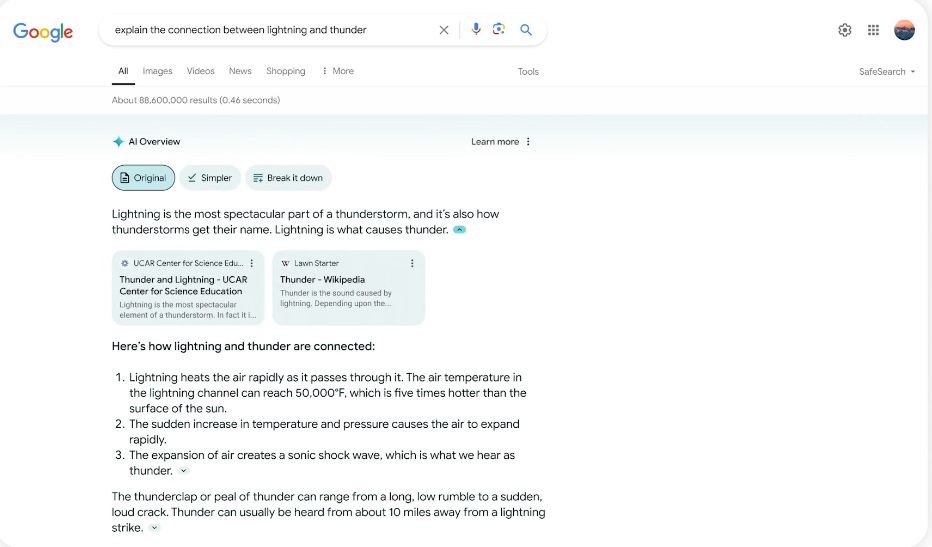Expand sources chevron after 'thunder.' list item
The width and height of the screenshot is (932, 547).
coord(184,471)
